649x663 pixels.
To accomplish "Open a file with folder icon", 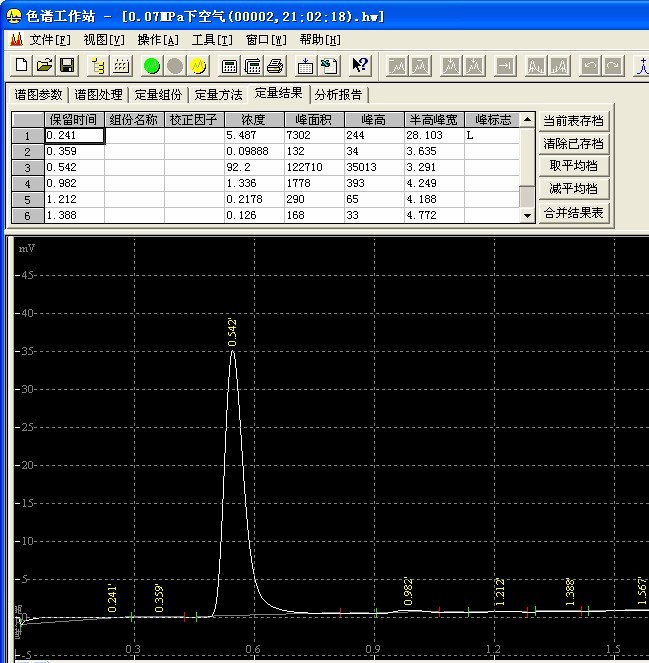I will pos(45,66).
